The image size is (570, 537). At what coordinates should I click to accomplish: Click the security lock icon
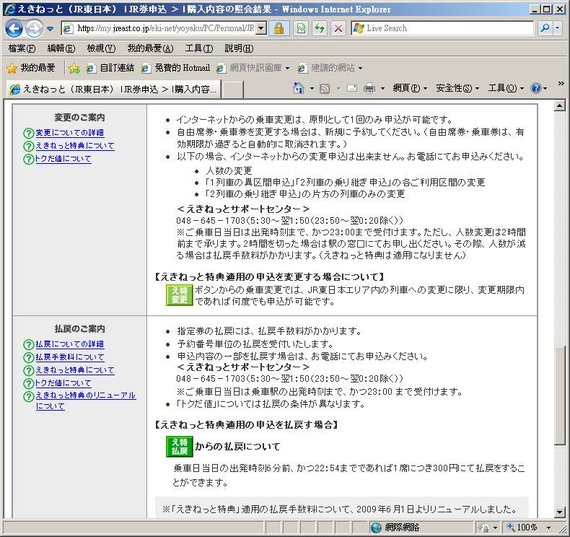tap(279, 28)
